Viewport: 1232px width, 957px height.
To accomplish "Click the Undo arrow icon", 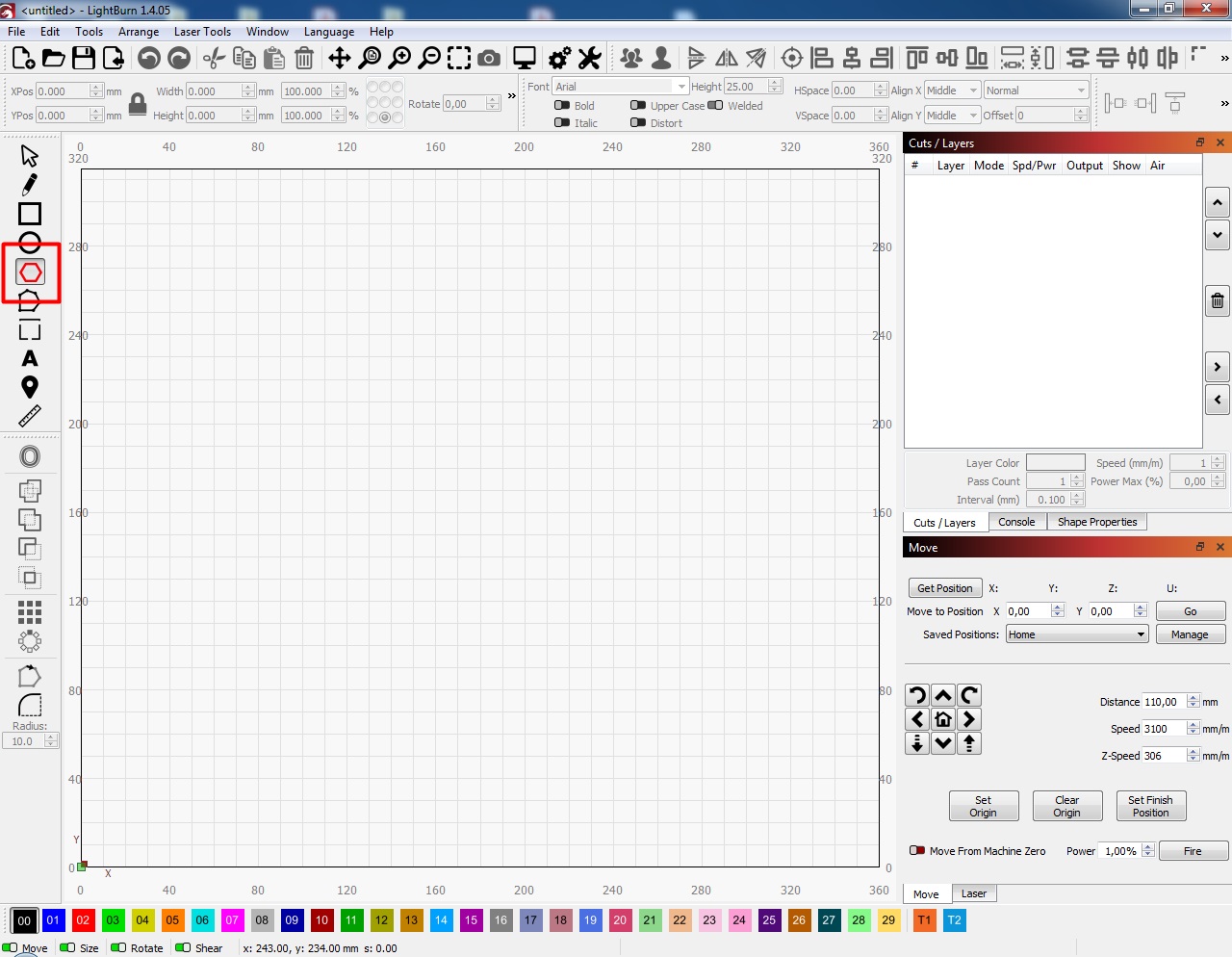I will tap(149, 59).
